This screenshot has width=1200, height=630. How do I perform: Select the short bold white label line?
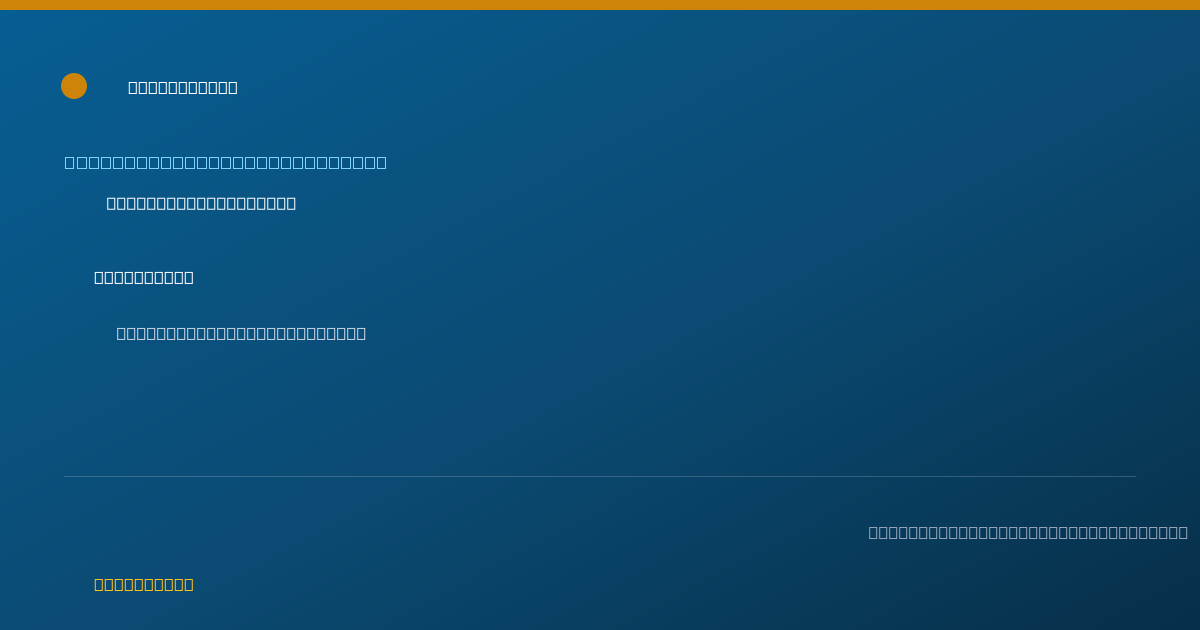coord(144,277)
